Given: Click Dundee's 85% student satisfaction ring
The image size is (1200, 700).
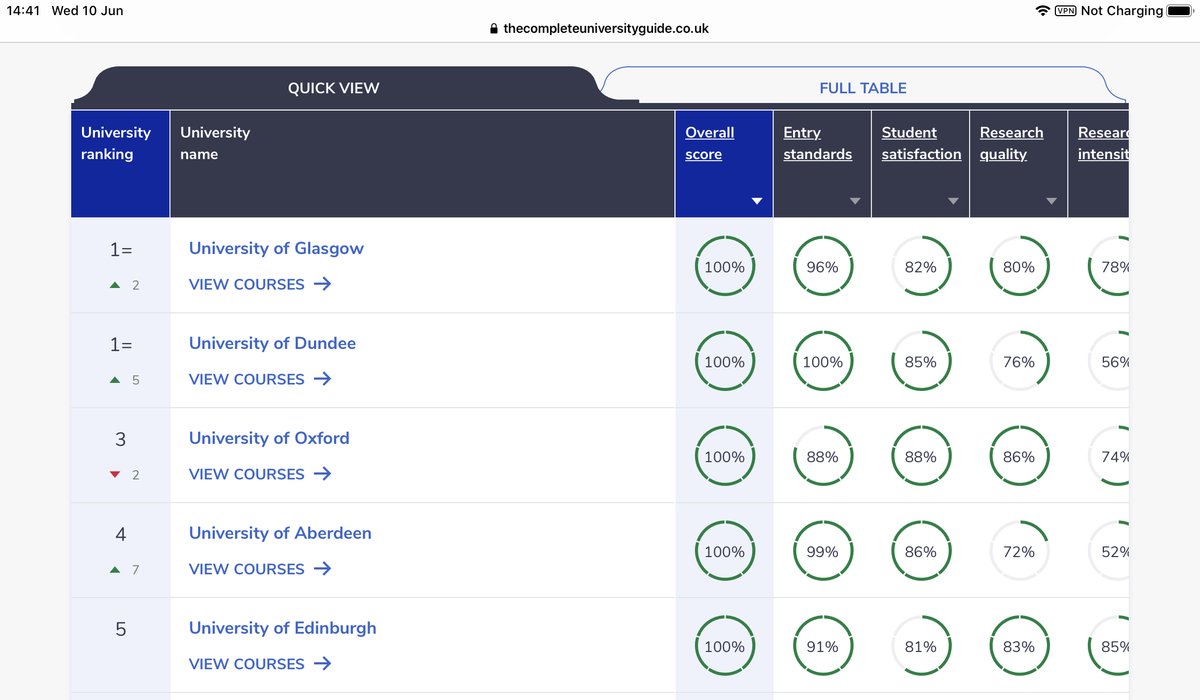Looking at the screenshot, I should (x=920, y=362).
